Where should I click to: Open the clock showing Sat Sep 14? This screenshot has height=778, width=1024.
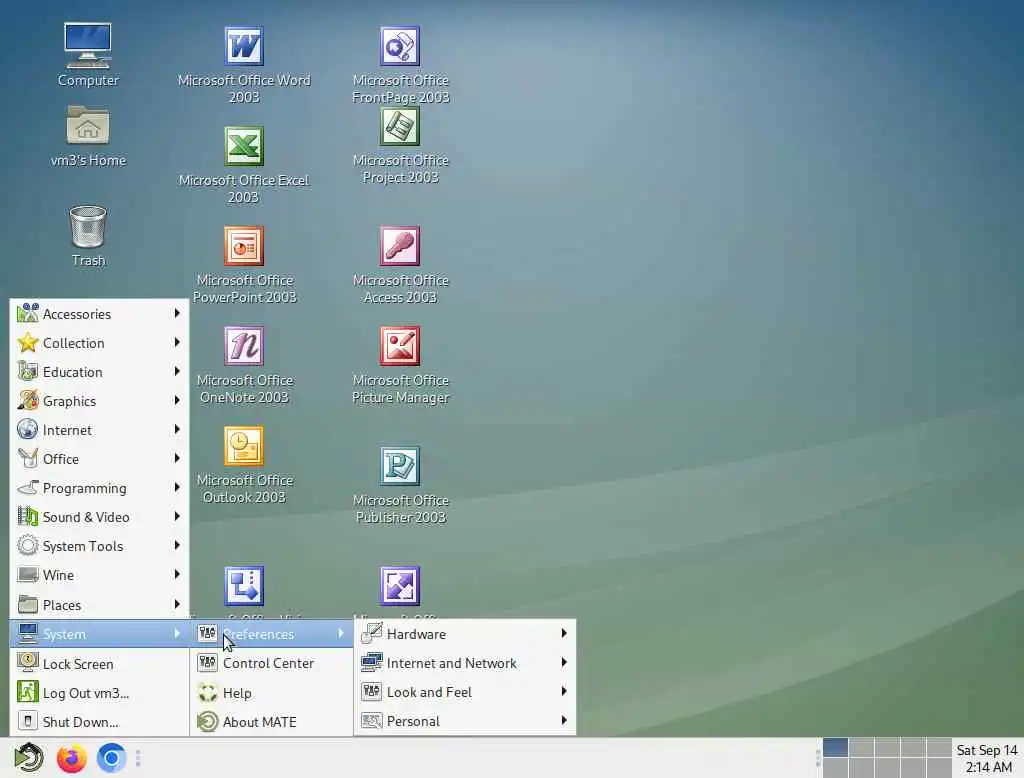[987, 758]
